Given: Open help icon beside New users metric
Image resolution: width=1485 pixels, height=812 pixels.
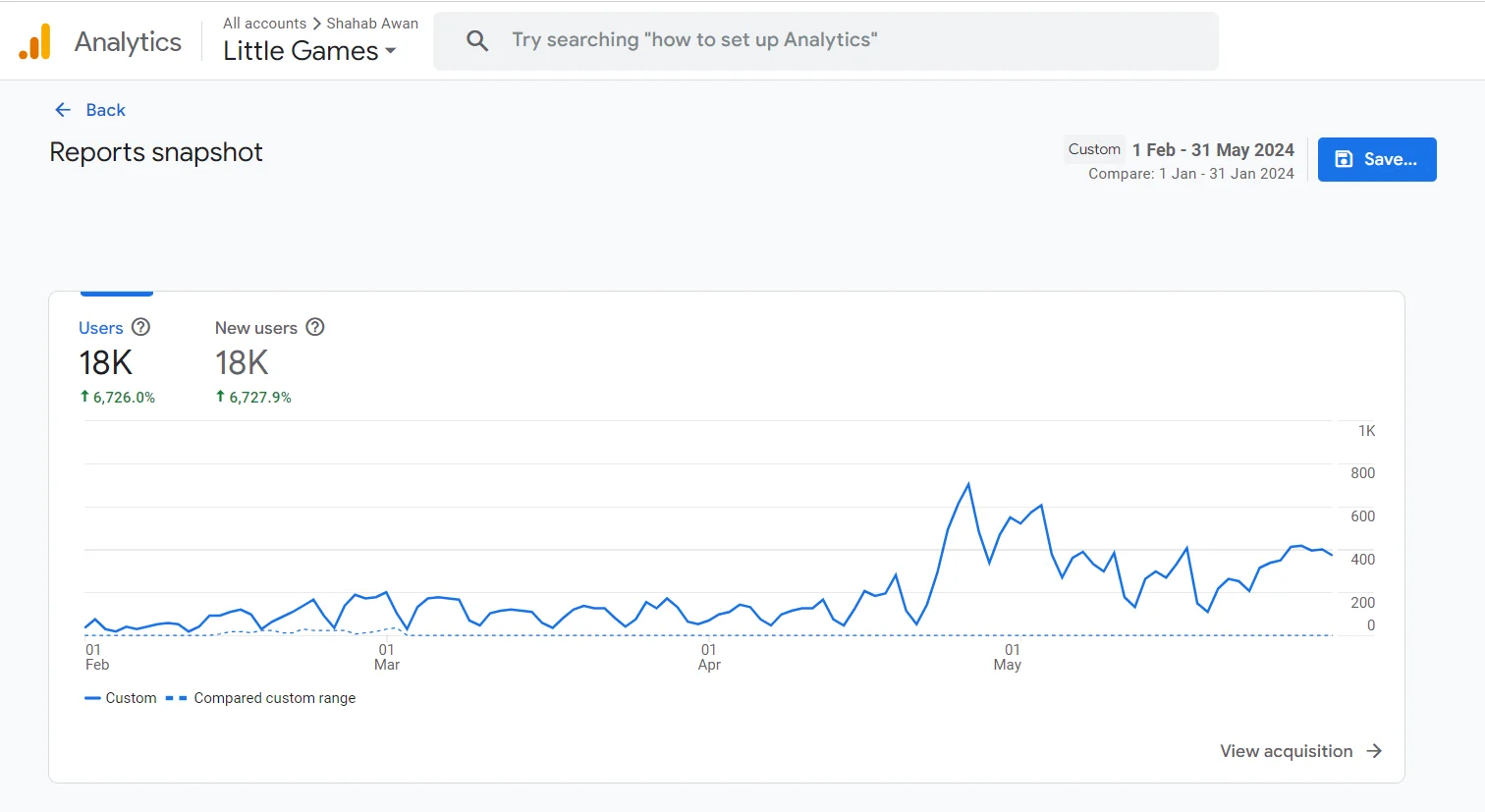Looking at the screenshot, I should [x=314, y=327].
